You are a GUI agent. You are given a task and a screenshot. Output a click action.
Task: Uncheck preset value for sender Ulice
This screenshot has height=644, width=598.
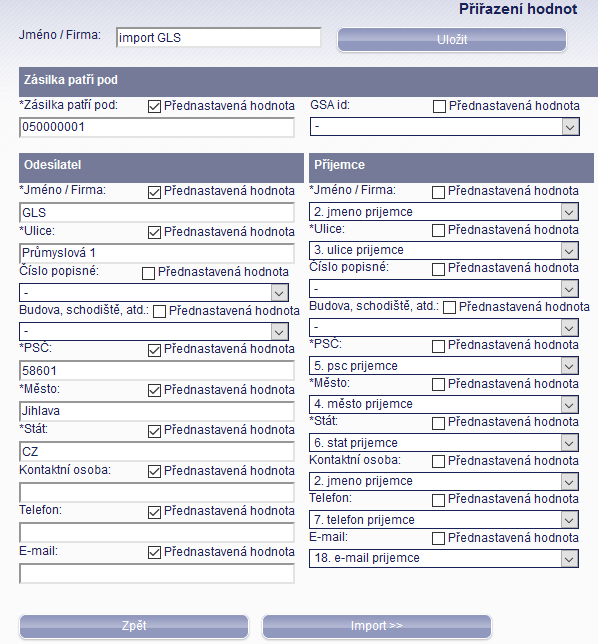pyautogui.click(x=154, y=232)
